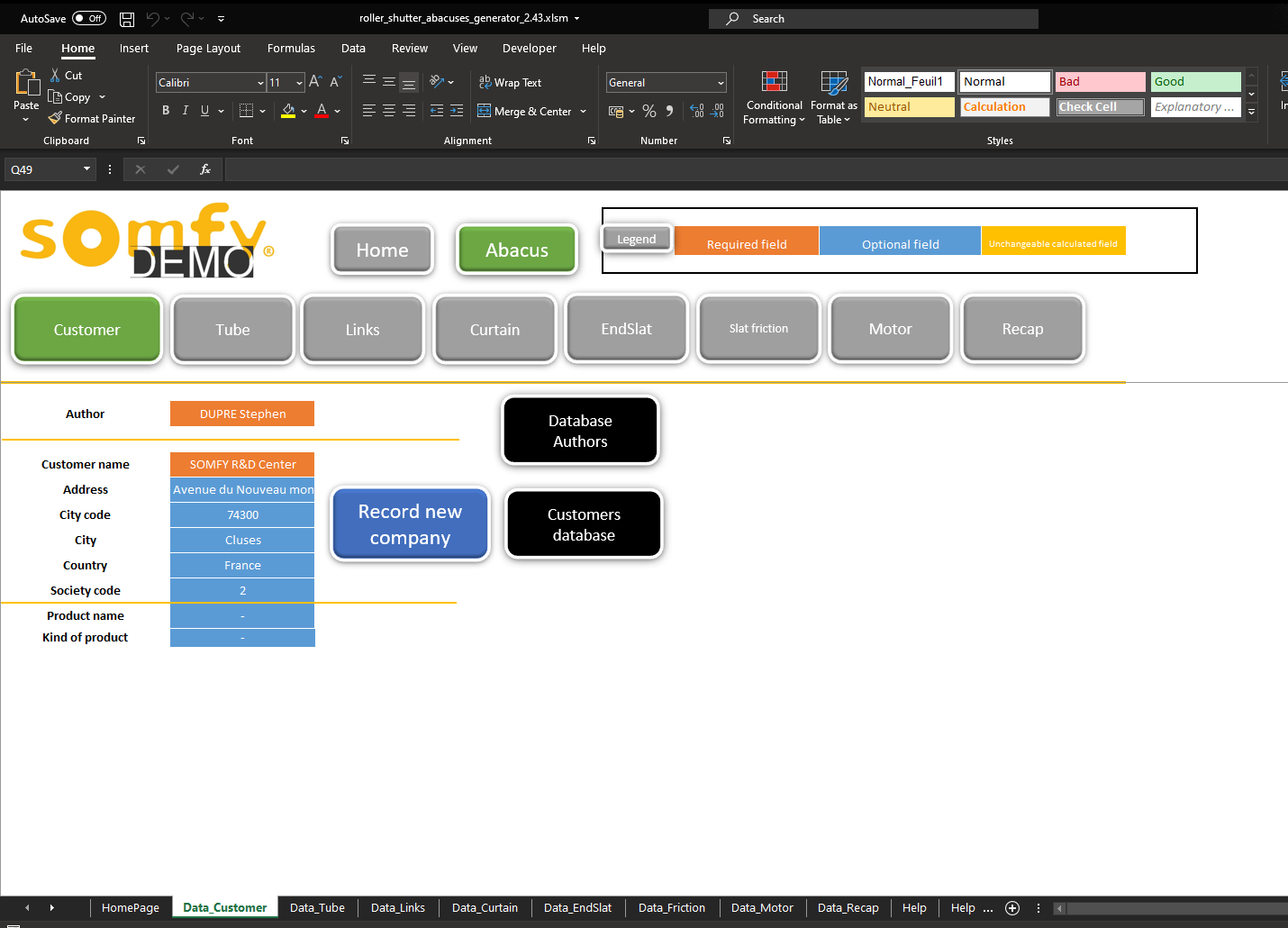Apply the Bad cell style swatch
The width and height of the screenshot is (1288, 928).
pos(1100,82)
